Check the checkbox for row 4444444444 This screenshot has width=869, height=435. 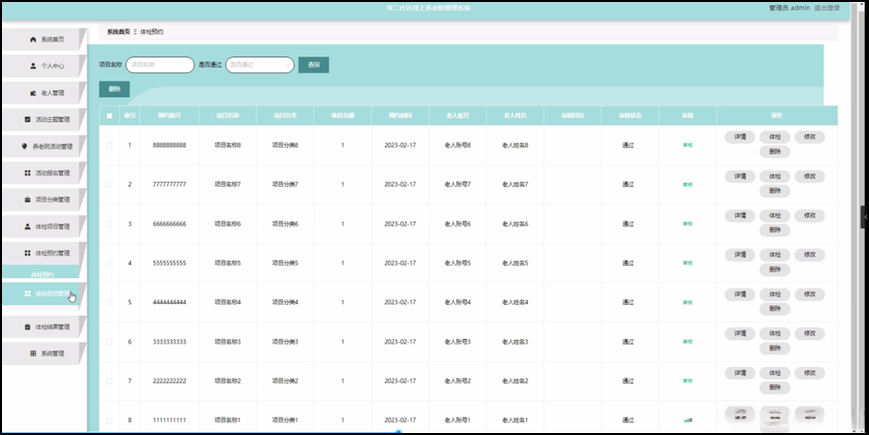coord(109,303)
